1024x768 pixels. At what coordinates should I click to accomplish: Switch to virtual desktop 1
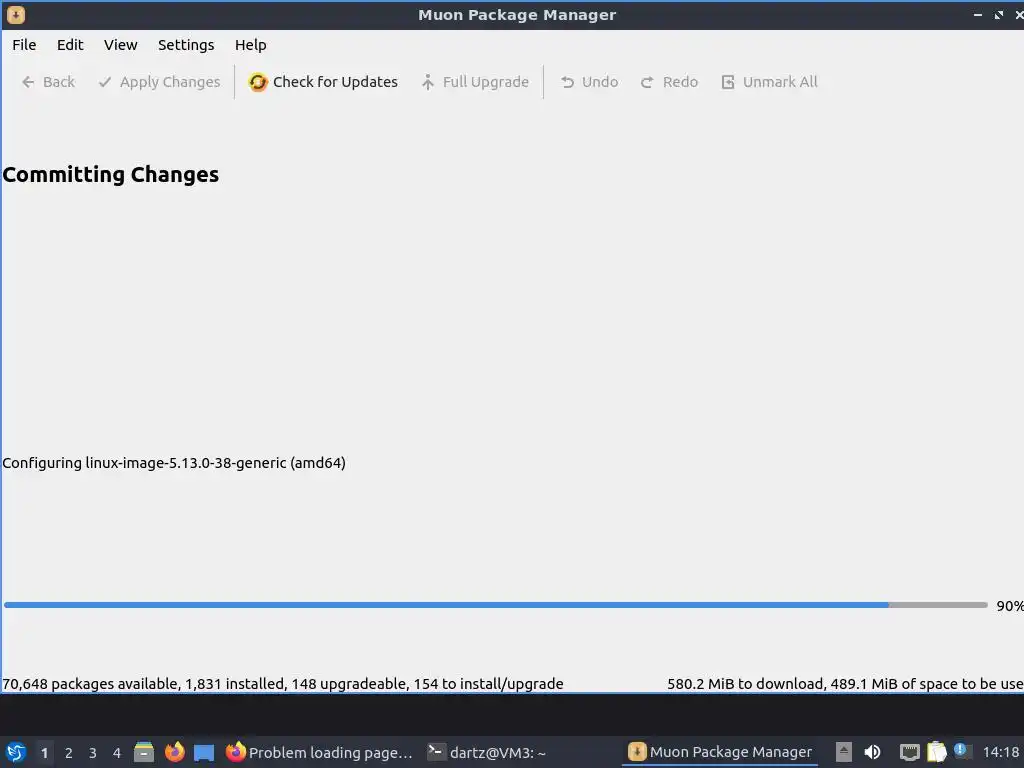[44, 753]
